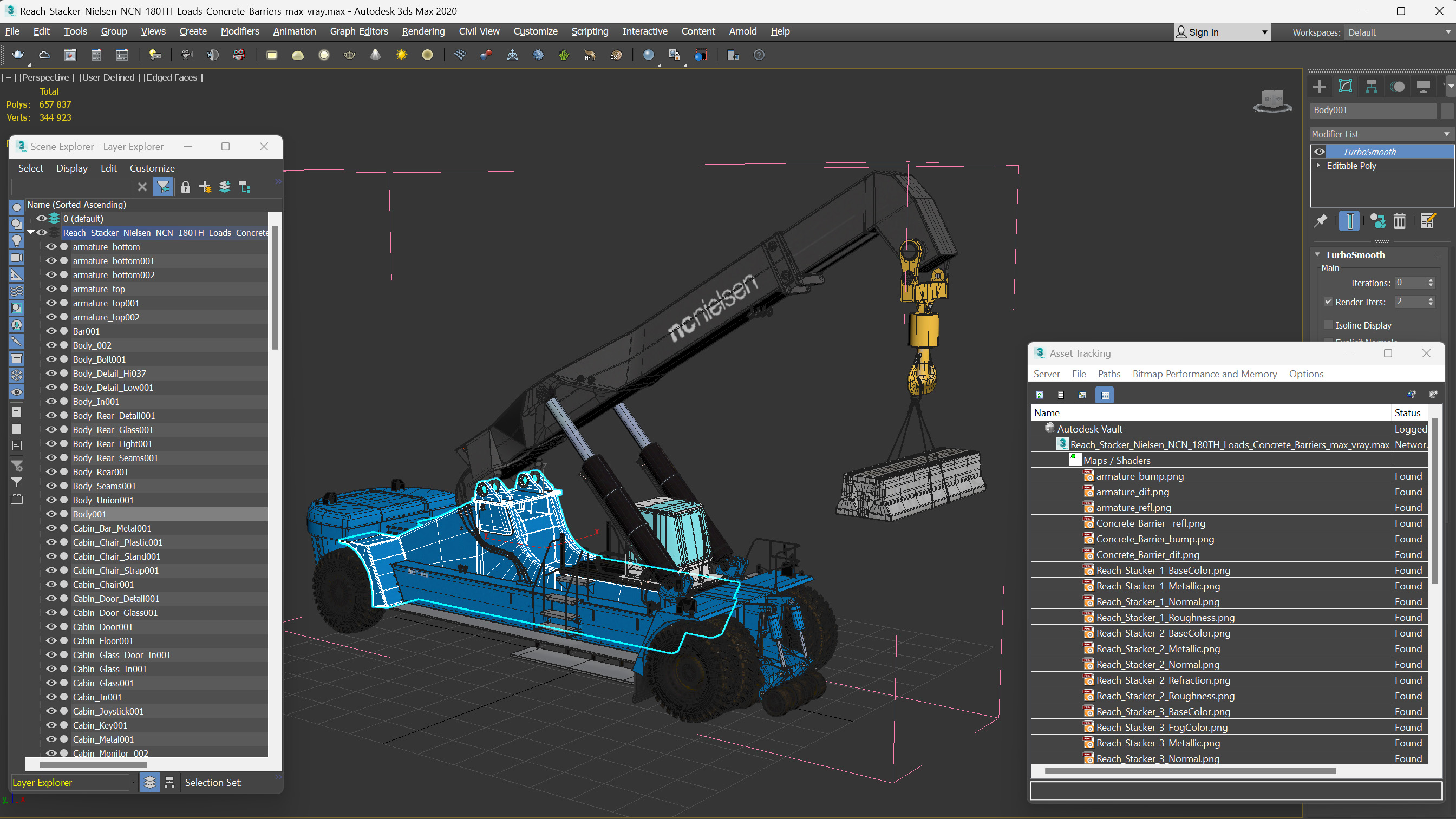The height and width of the screenshot is (819, 1456).
Task: Click the Scene Explorer vertical scrollbar
Action: tap(275, 289)
